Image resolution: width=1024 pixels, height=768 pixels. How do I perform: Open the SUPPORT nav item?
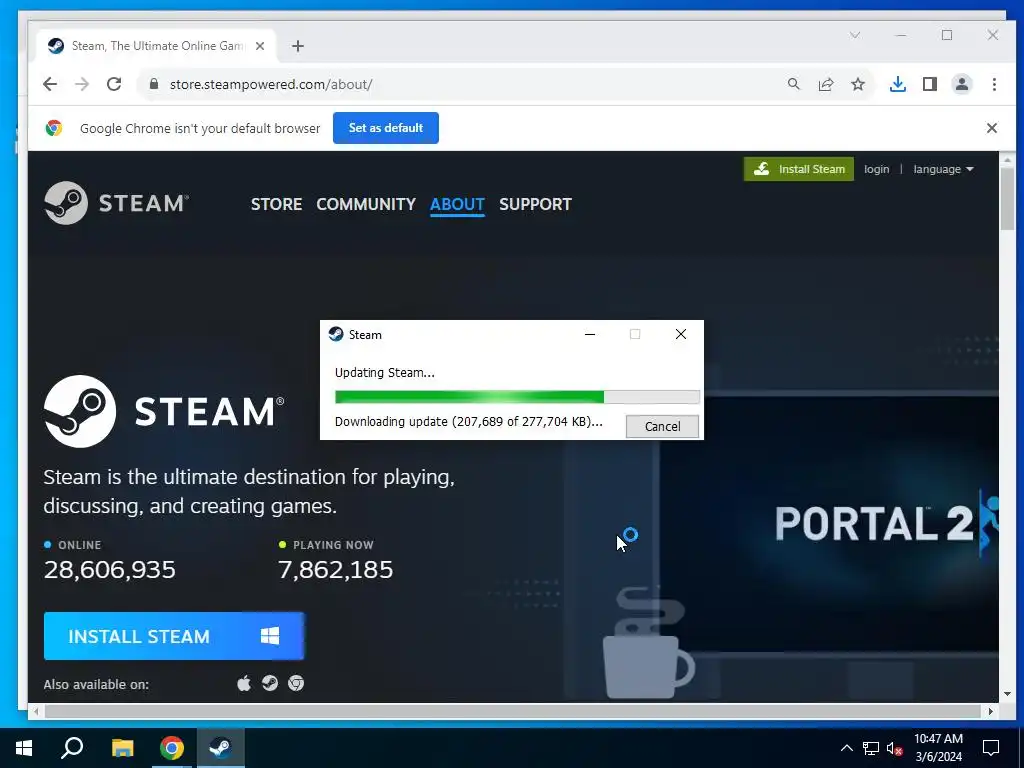[536, 204]
